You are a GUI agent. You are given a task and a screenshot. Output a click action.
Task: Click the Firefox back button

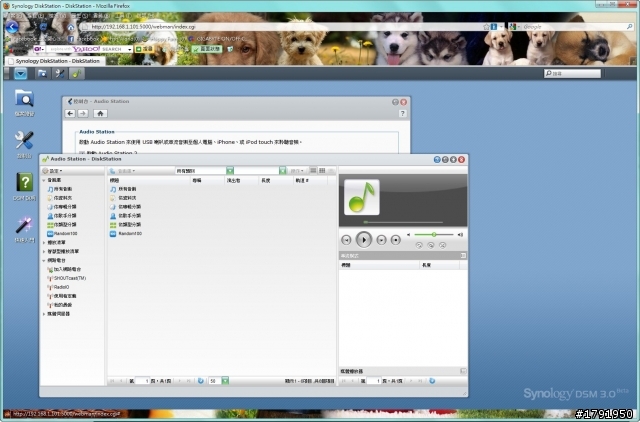pyautogui.click(x=12, y=27)
